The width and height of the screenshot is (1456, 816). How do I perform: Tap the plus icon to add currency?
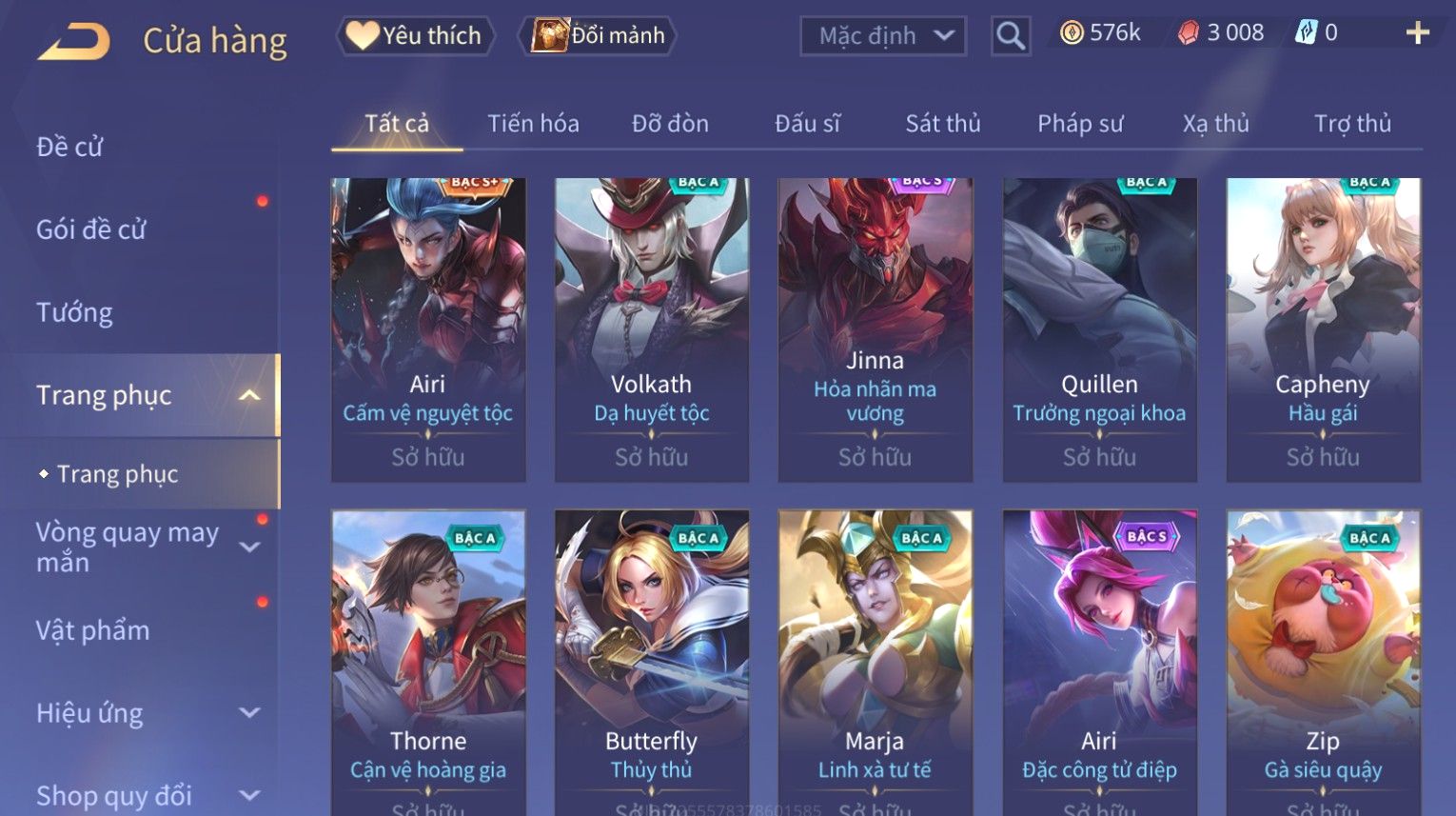[x=1417, y=33]
